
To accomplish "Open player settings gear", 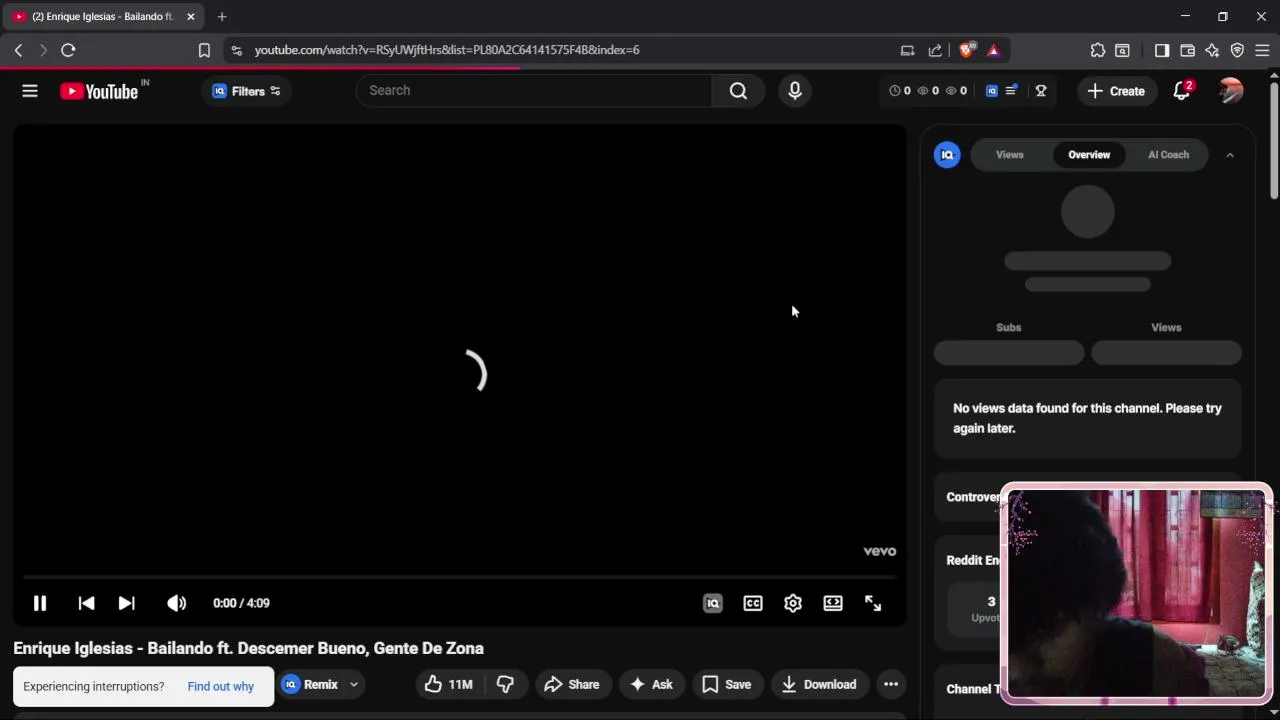I will click(793, 603).
